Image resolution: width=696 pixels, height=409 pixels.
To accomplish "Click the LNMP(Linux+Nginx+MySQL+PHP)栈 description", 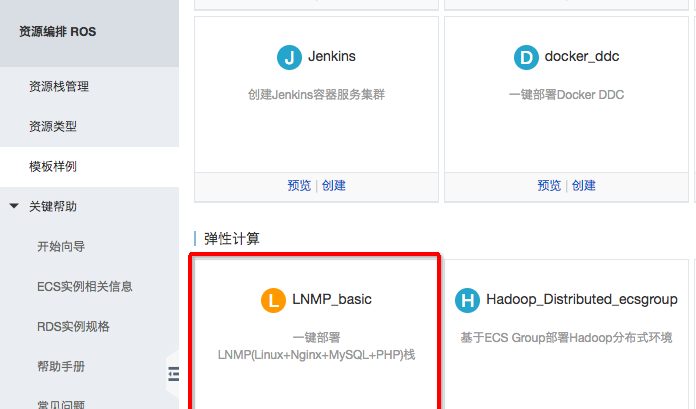I will 316,355.
